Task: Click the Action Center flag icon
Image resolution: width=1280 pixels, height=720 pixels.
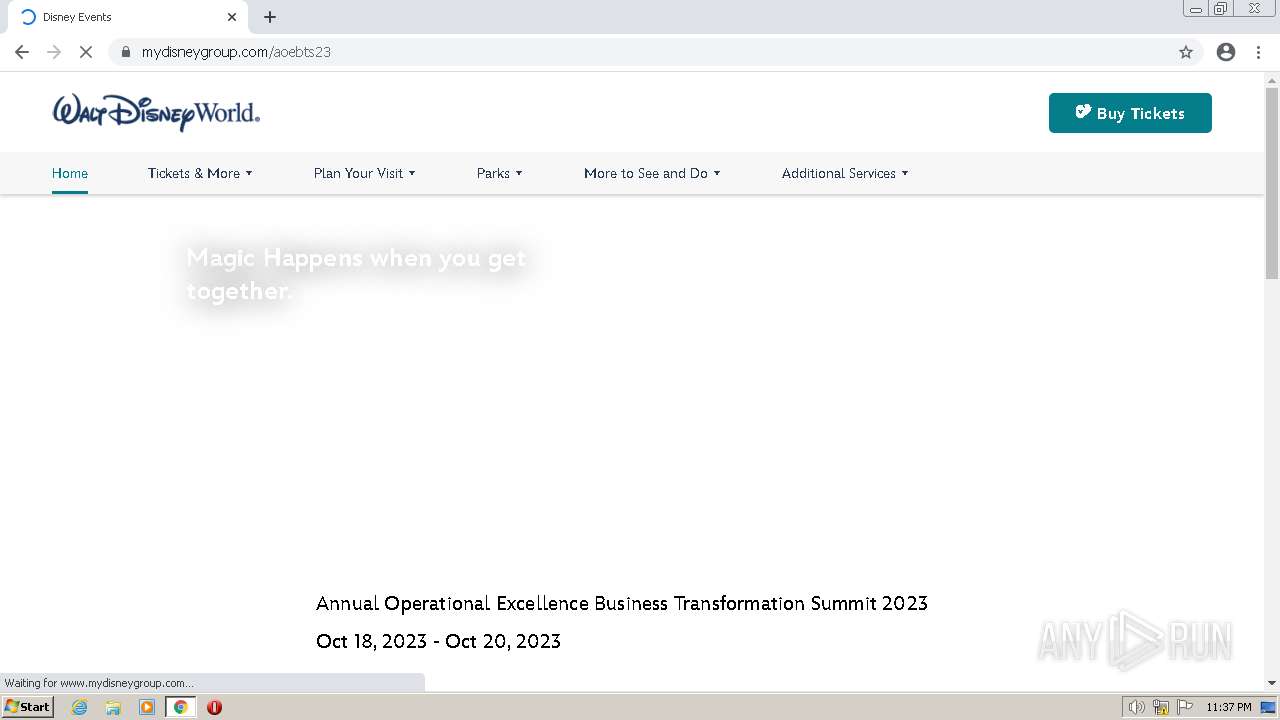Action: (x=1185, y=707)
